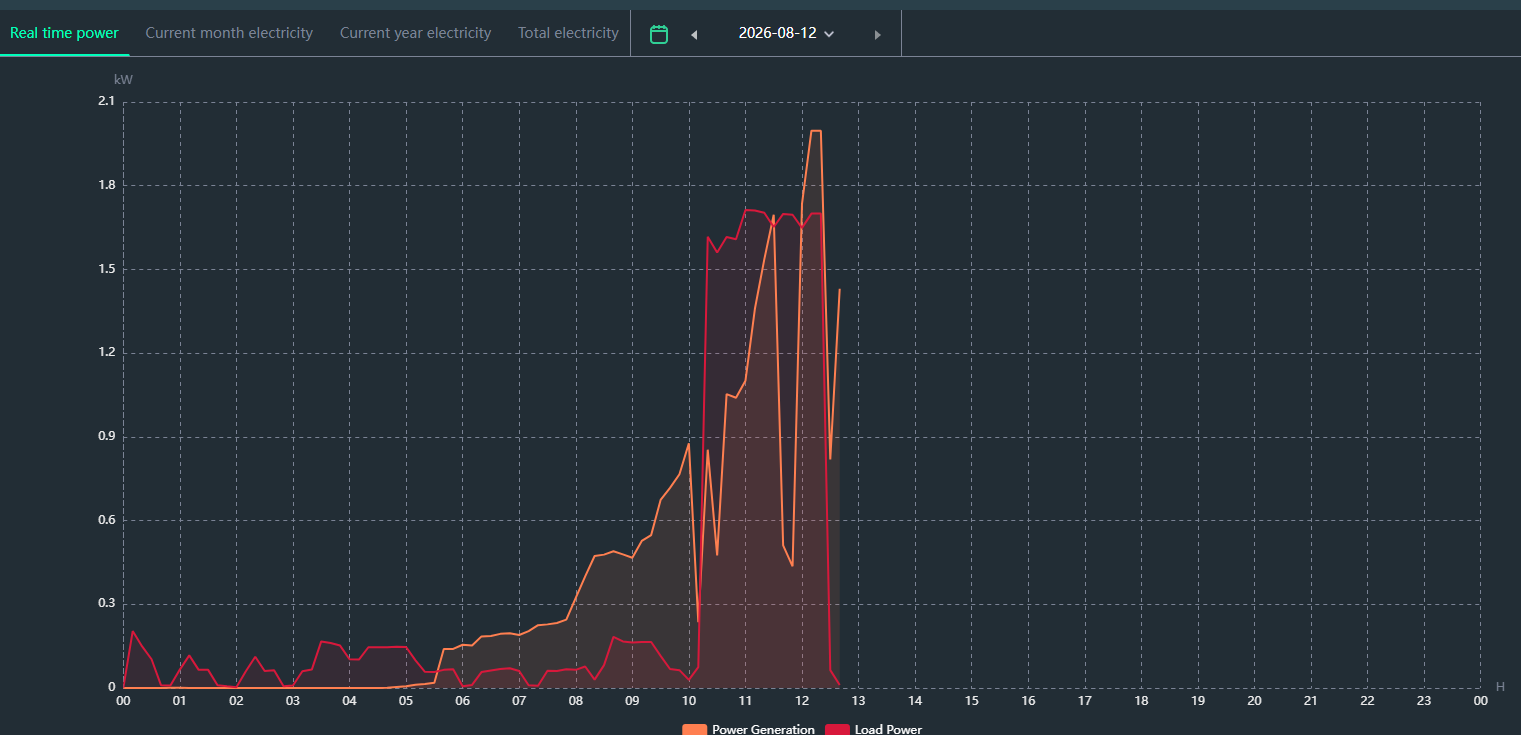Image resolution: width=1521 pixels, height=735 pixels.
Task: Click the 12 hour label on the x-axis
Action: pos(802,701)
